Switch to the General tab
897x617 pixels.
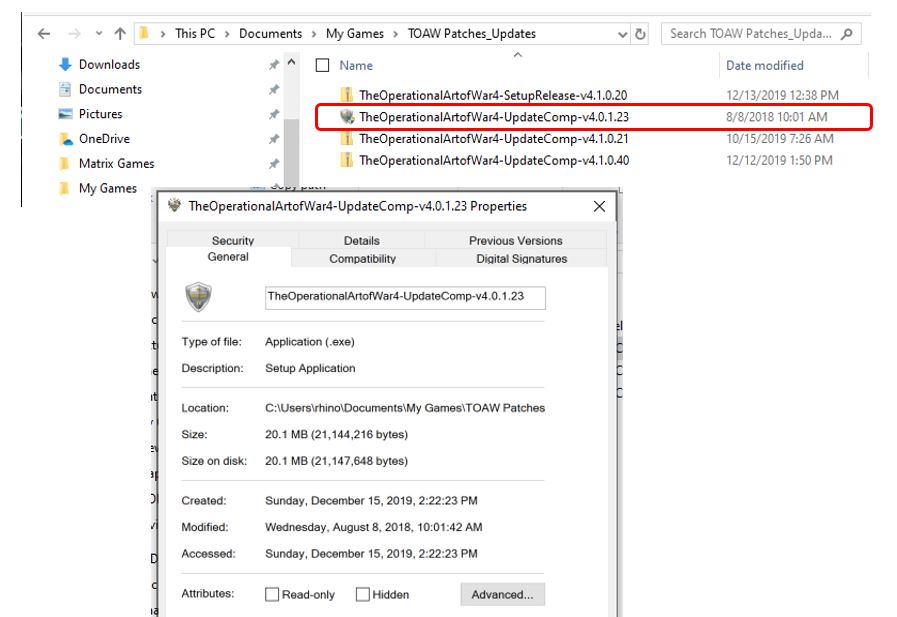point(228,257)
